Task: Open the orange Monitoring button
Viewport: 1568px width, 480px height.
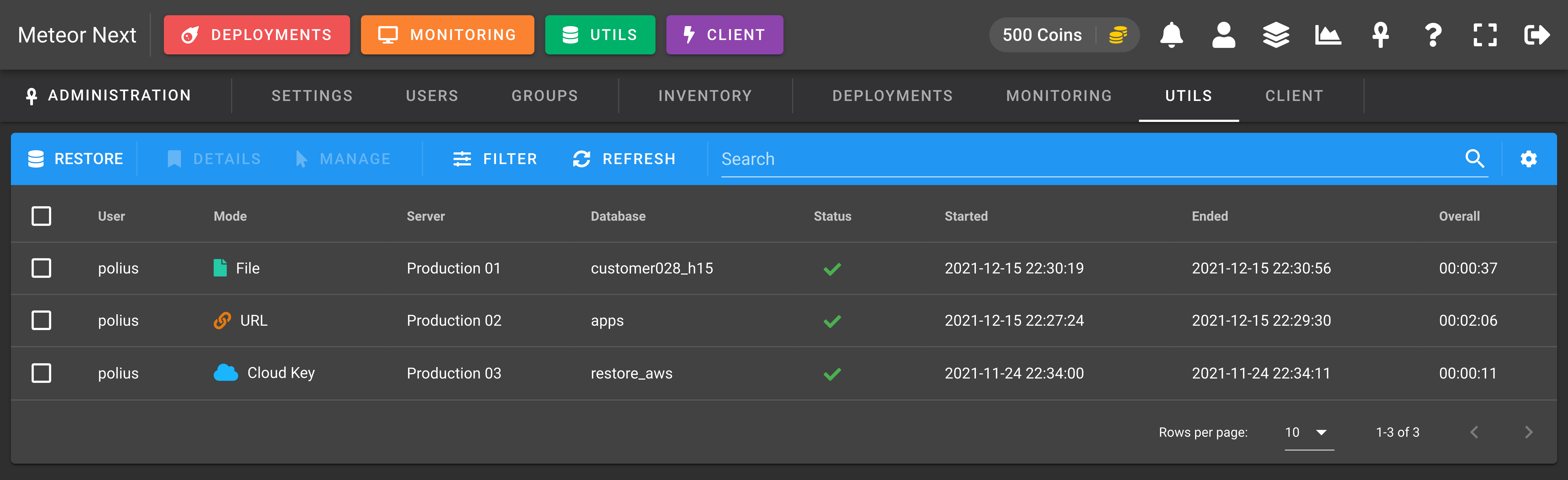Action: coord(447,35)
